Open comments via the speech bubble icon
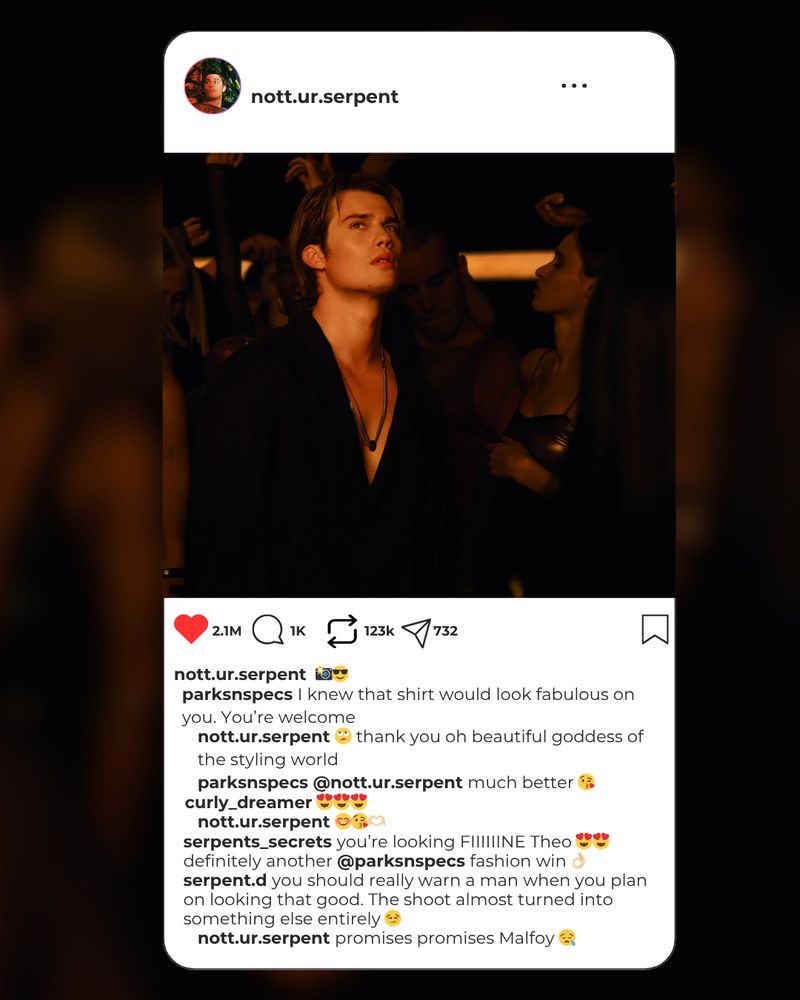The width and height of the screenshot is (800, 1000). tap(267, 630)
